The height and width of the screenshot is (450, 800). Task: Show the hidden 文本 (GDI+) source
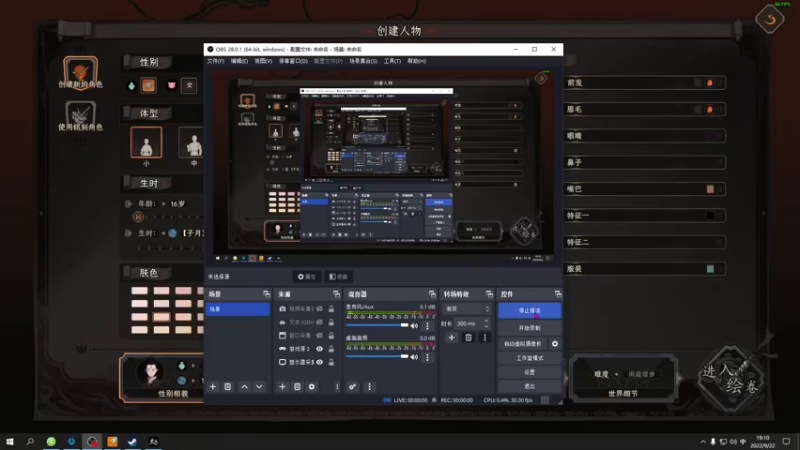tap(319, 322)
